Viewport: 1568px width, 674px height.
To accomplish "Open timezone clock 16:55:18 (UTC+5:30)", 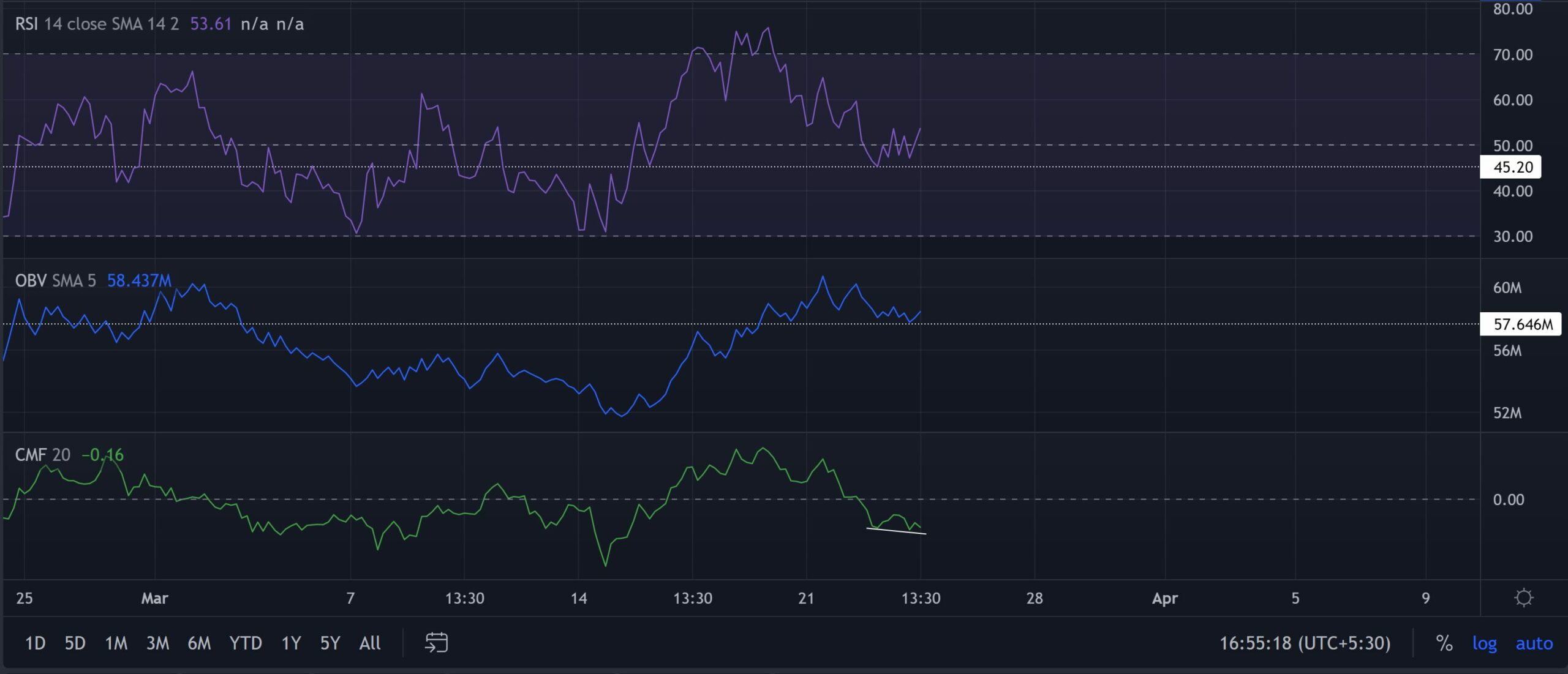I will [1305, 643].
